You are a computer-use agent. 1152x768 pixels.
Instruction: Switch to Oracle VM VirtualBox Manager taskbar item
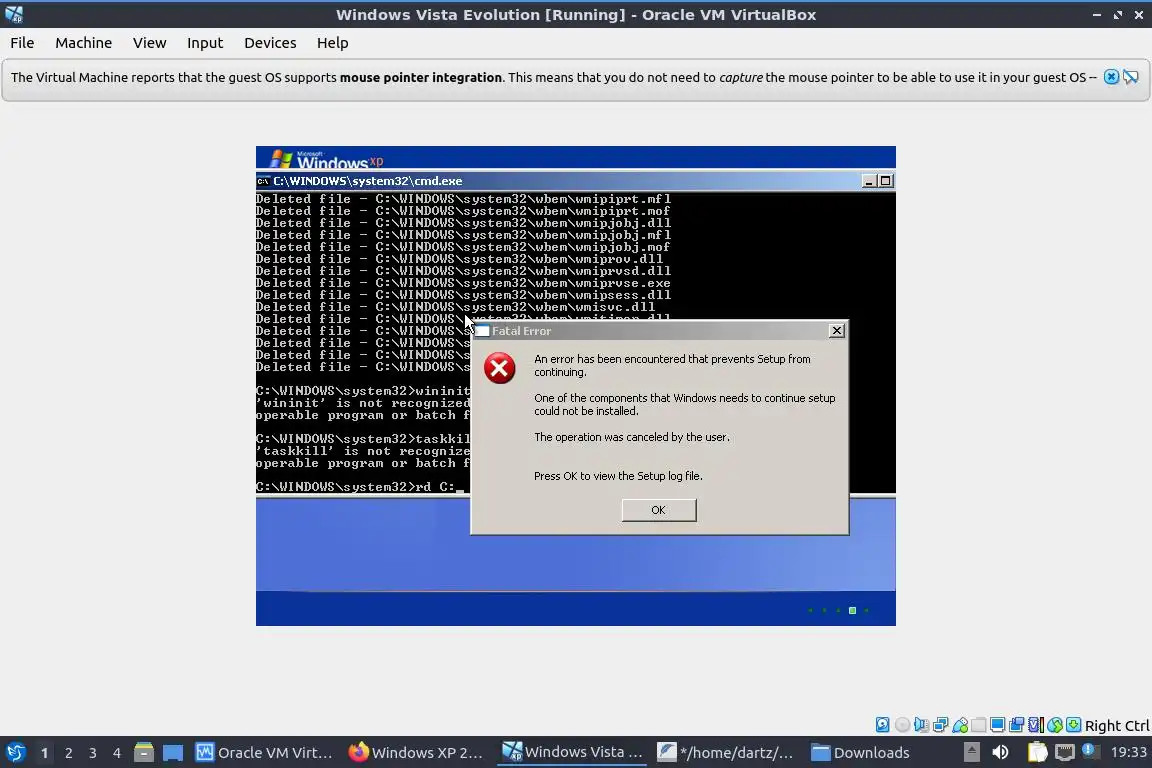pos(264,753)
